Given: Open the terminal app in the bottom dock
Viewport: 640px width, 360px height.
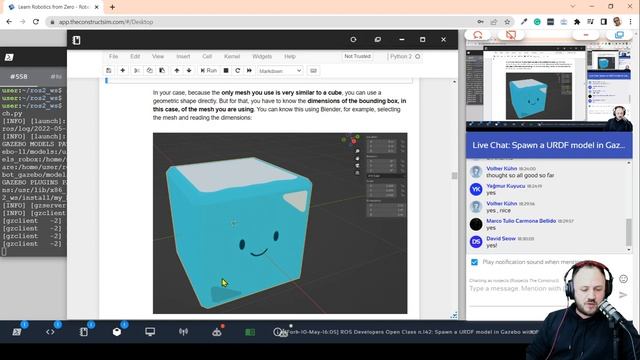Looking at the screenshot, I should click(x=17, y=332).
